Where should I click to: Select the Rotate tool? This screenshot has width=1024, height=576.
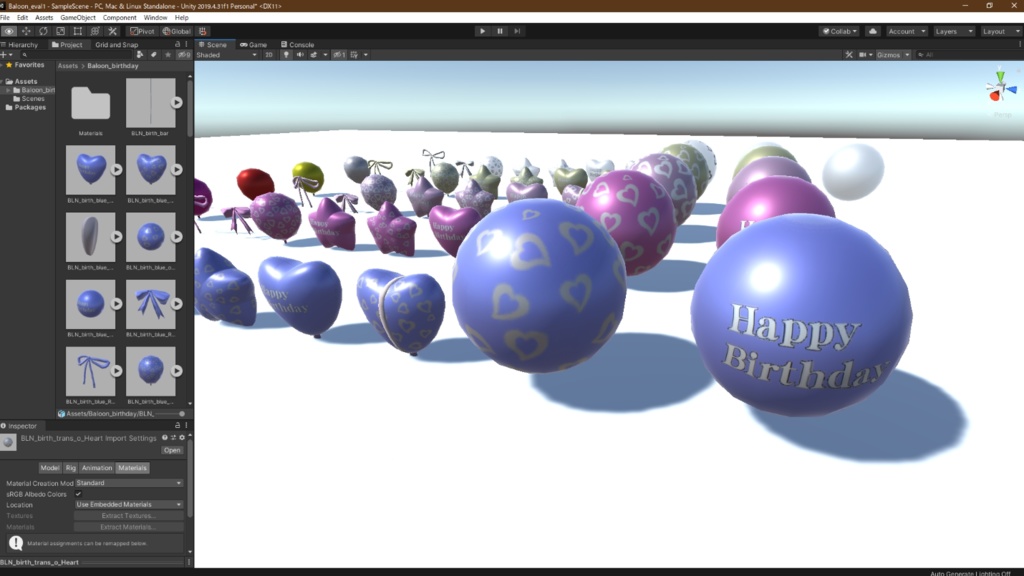[43, 31]
